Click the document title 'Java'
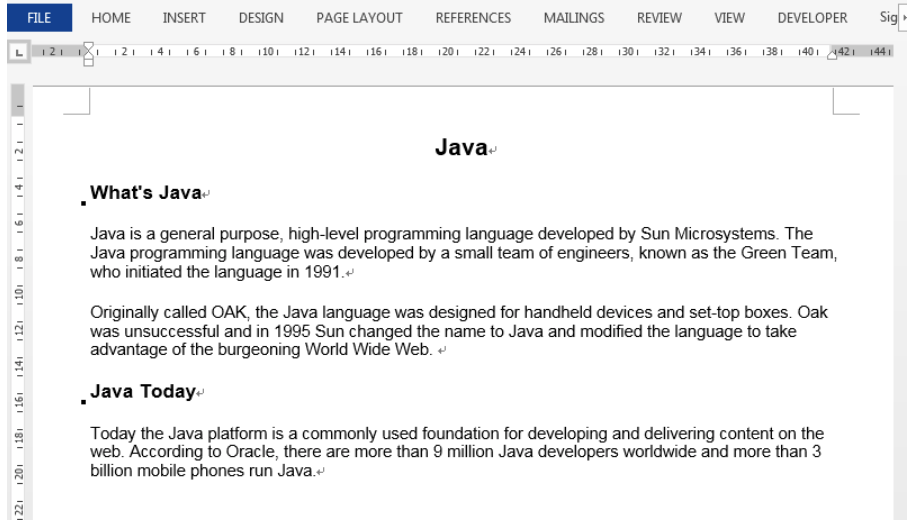The width and height of the screenshot is (910, 523). [x=461, y=147]
